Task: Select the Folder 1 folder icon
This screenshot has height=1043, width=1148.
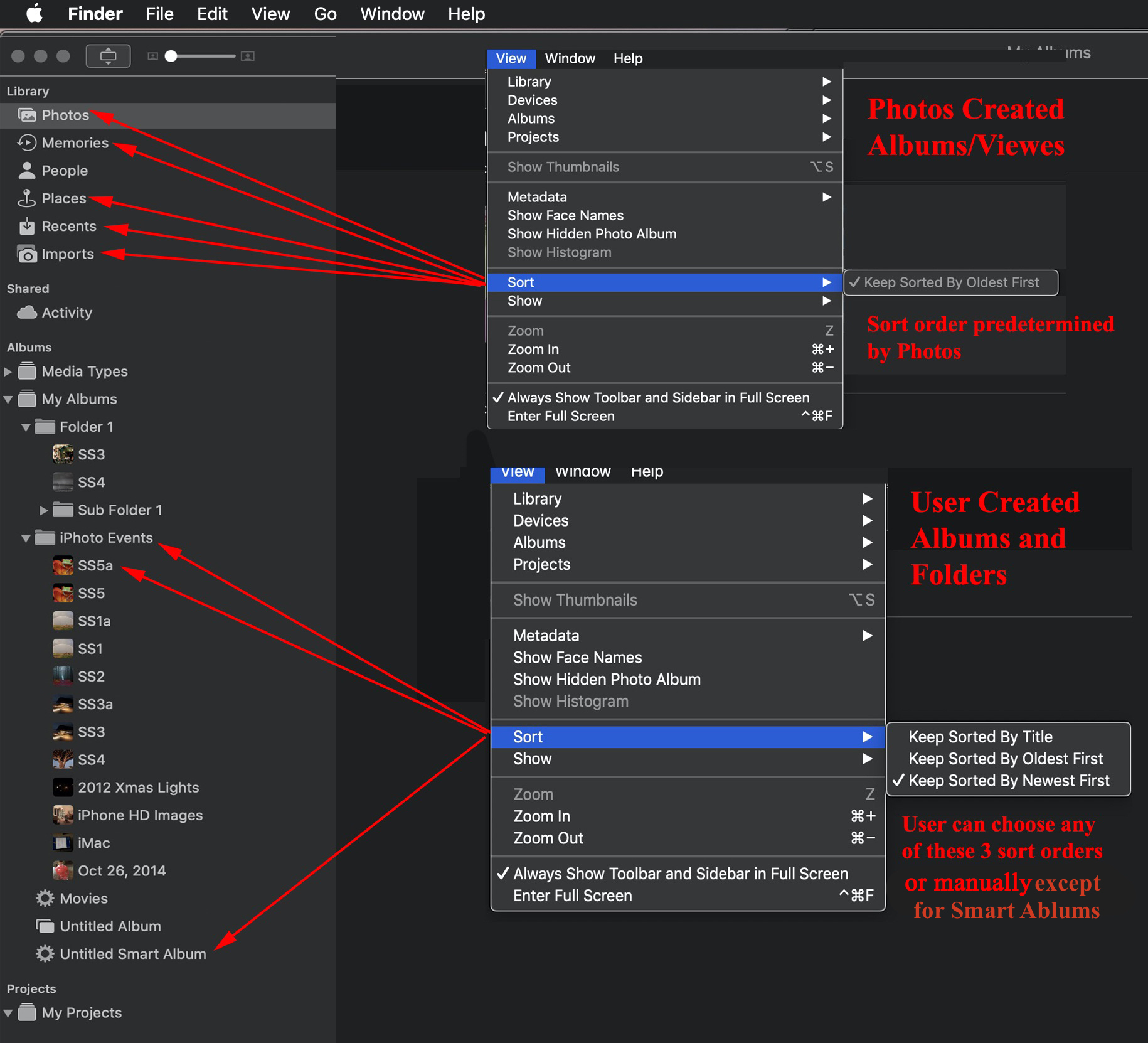Action: [45, 427]
